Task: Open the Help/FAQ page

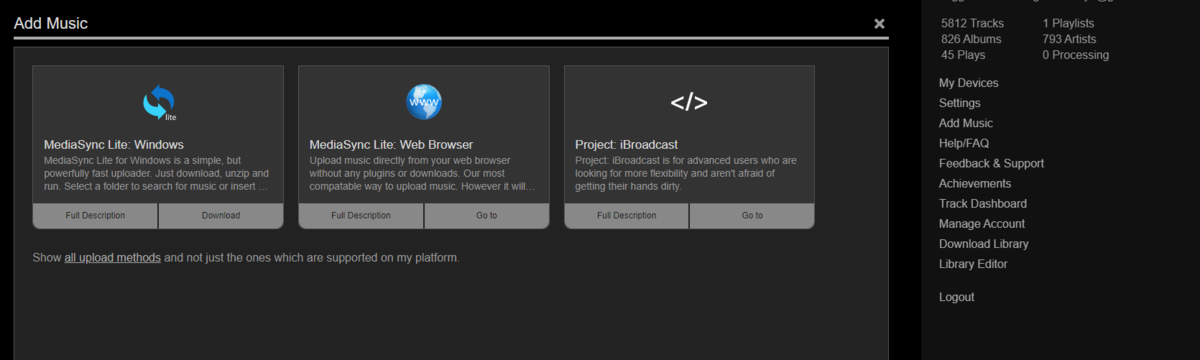Action: 965,143
